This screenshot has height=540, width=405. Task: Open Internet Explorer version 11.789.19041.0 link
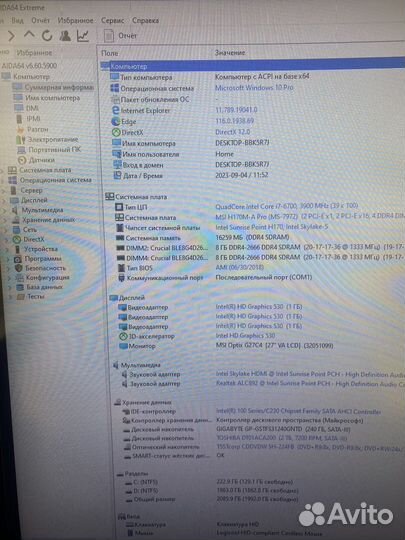click(x=236, y=110)
